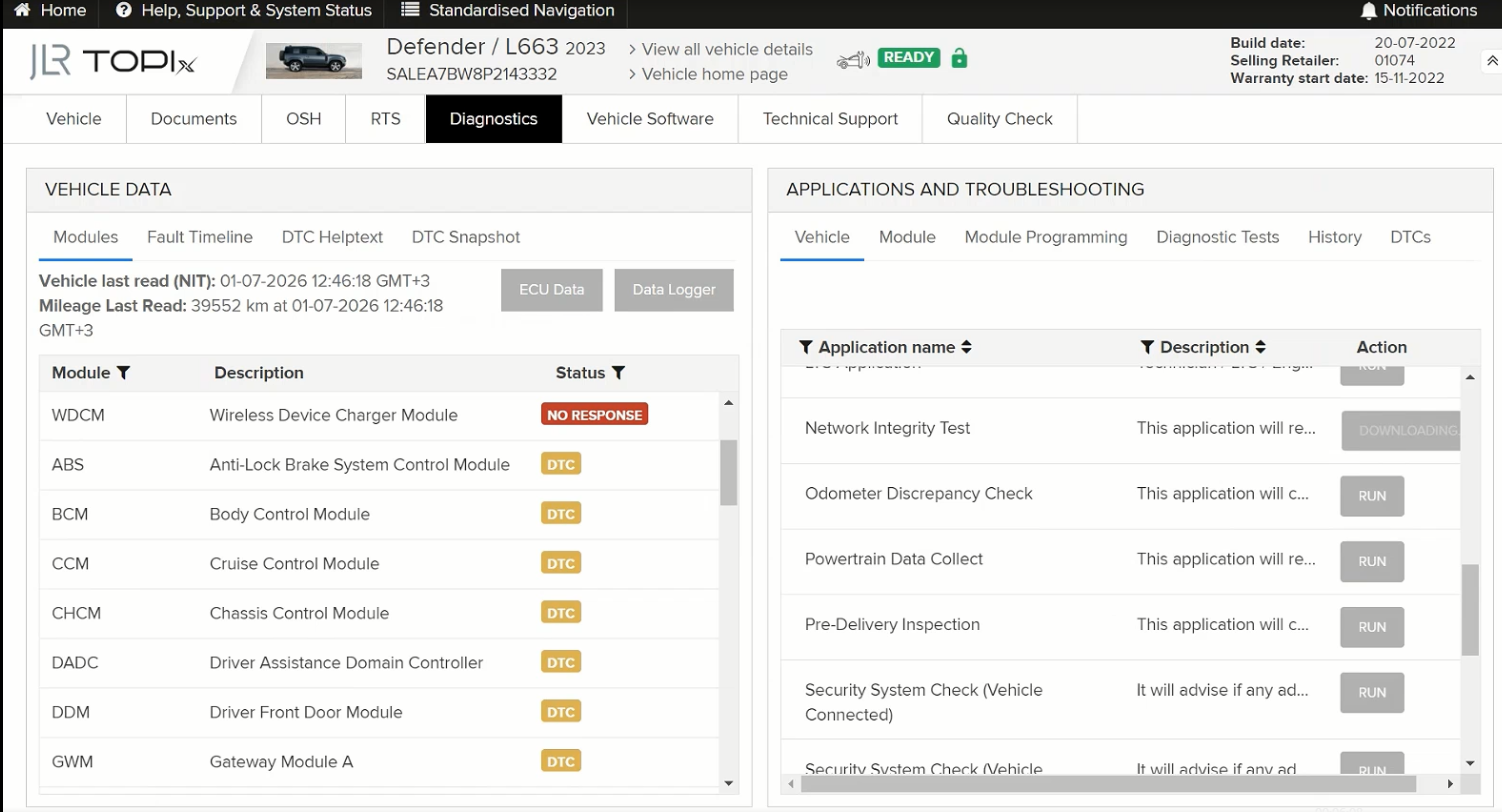The height and width of the screenshot is (812, 1502).
Task: Switch to the Fault Timeline sub-tab
Action: (x=200, y=238)
